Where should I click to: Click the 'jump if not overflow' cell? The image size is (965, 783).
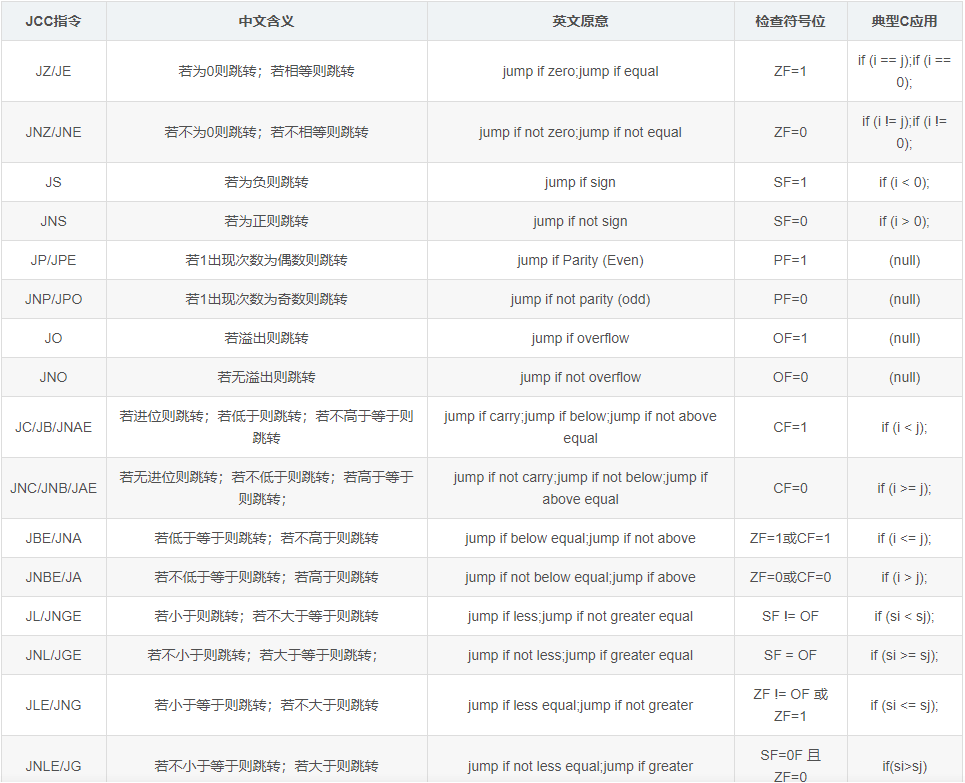(580, 377)
